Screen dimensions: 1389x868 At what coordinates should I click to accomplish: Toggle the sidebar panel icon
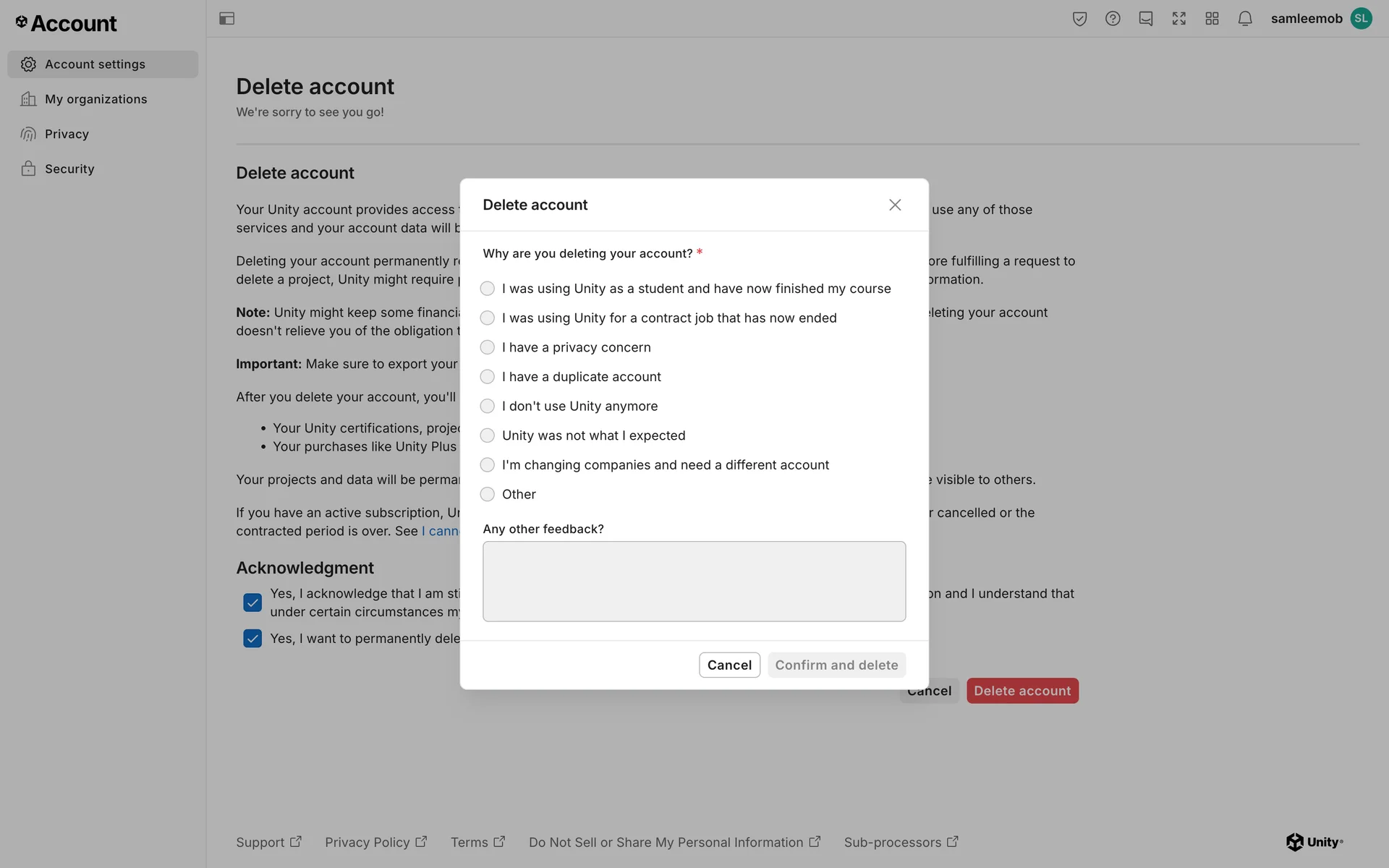tap(226, 19)
